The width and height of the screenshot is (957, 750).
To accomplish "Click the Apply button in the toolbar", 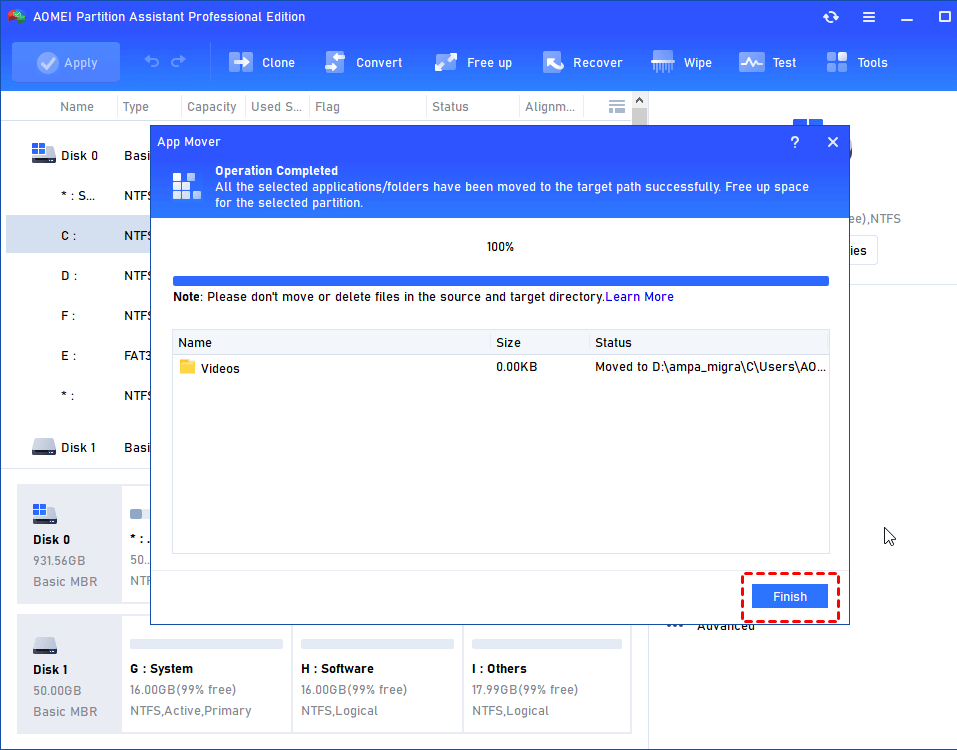I will pyautogui.click(x=66, y=62).
